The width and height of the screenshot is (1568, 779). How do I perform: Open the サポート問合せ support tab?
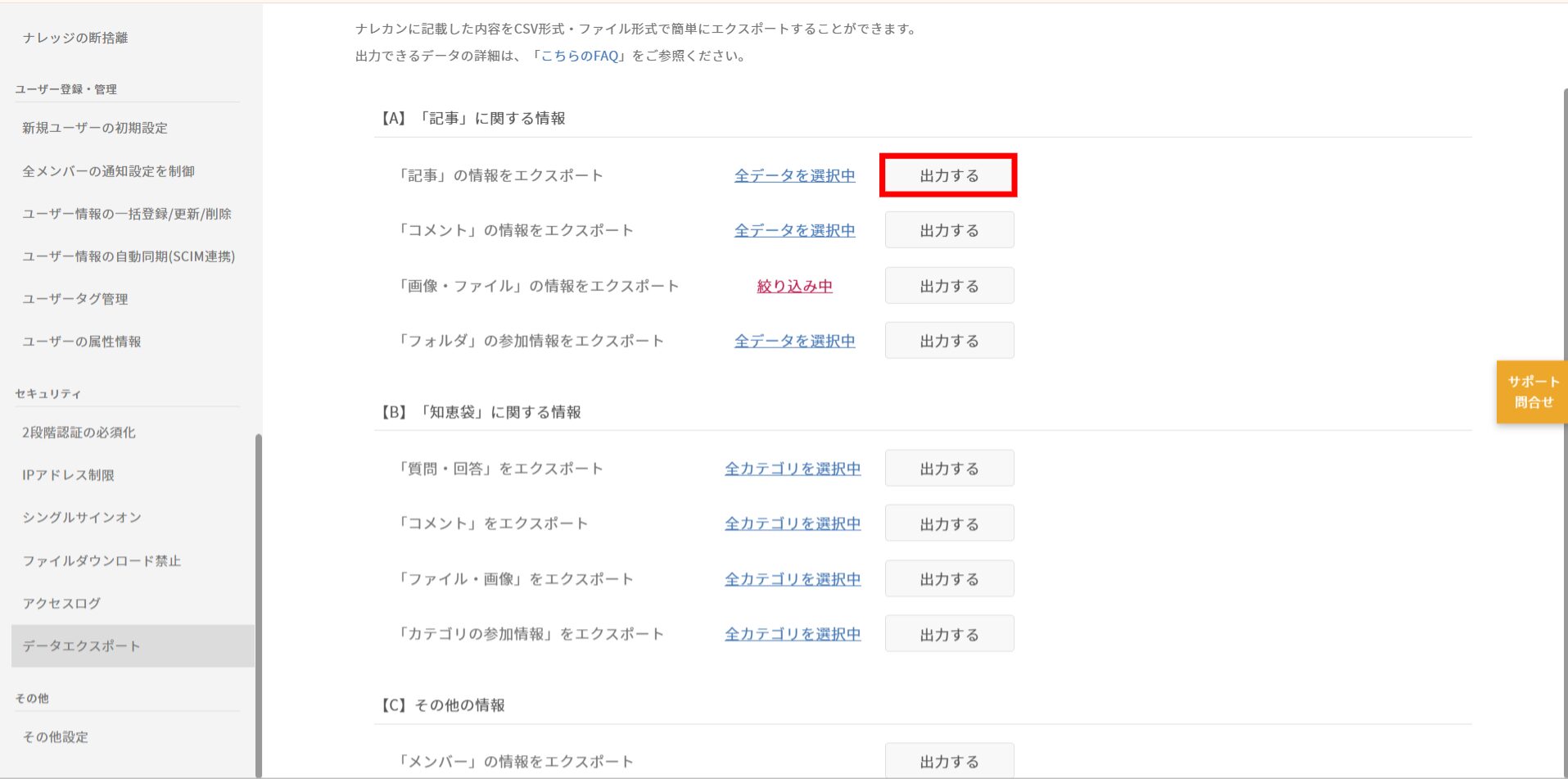[x=1532, y=392]
